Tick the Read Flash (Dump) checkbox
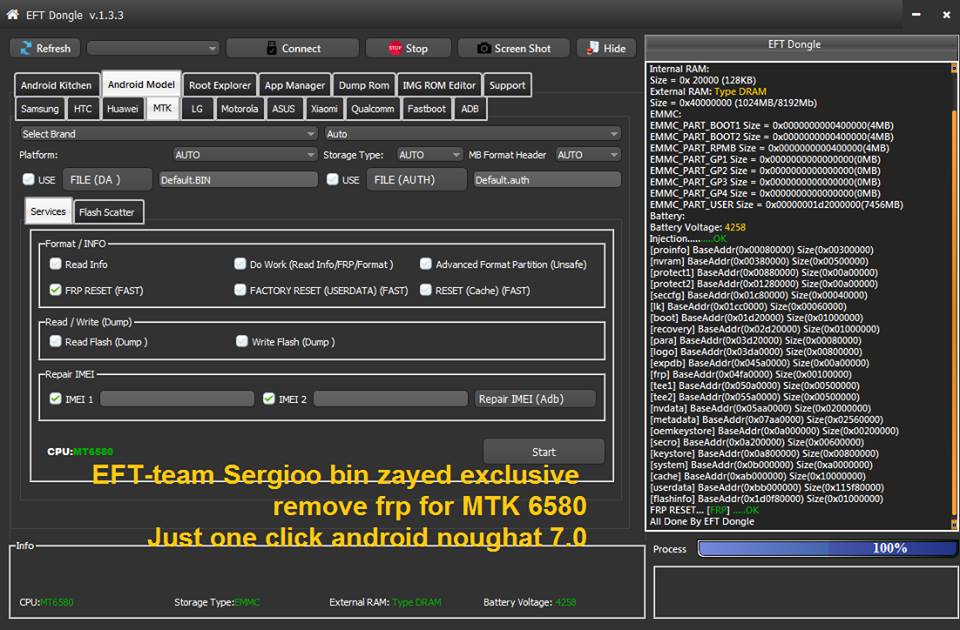This screenshot has height=630, width=960. [56, 341]
